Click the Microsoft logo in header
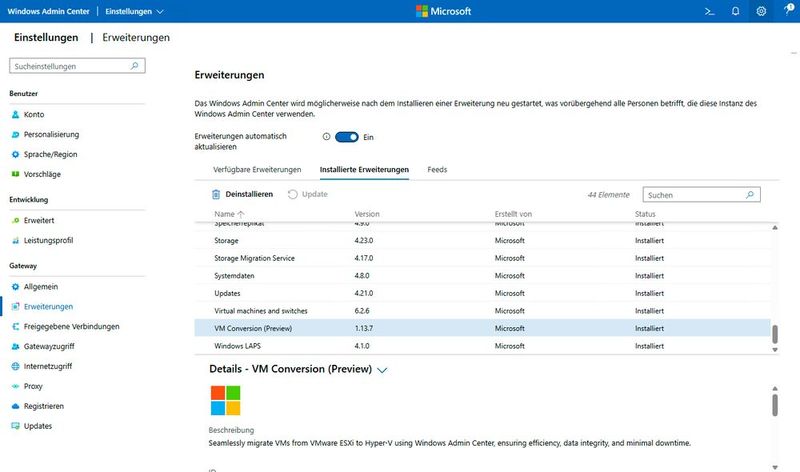800x472 pixels. (x=443, y=11)
